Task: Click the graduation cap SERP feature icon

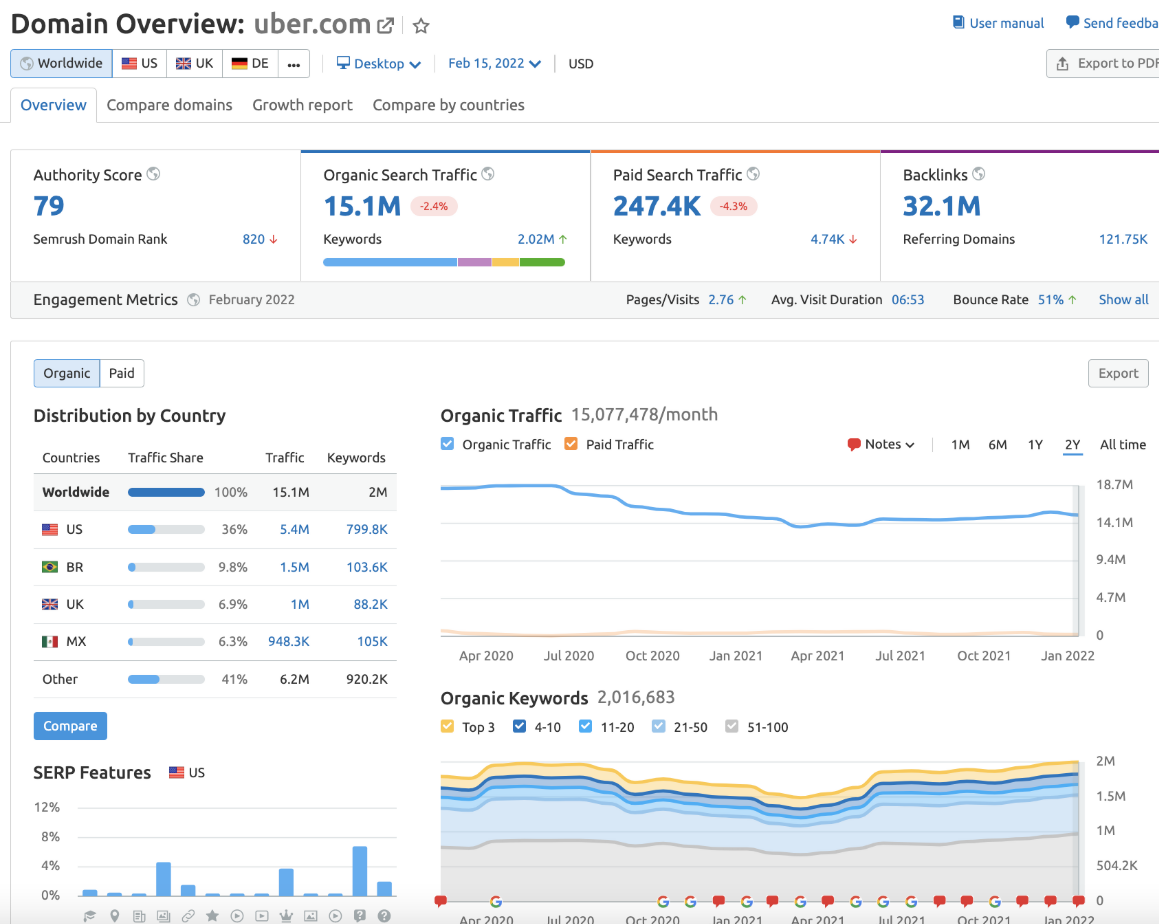Action: (x=89, y=916)
